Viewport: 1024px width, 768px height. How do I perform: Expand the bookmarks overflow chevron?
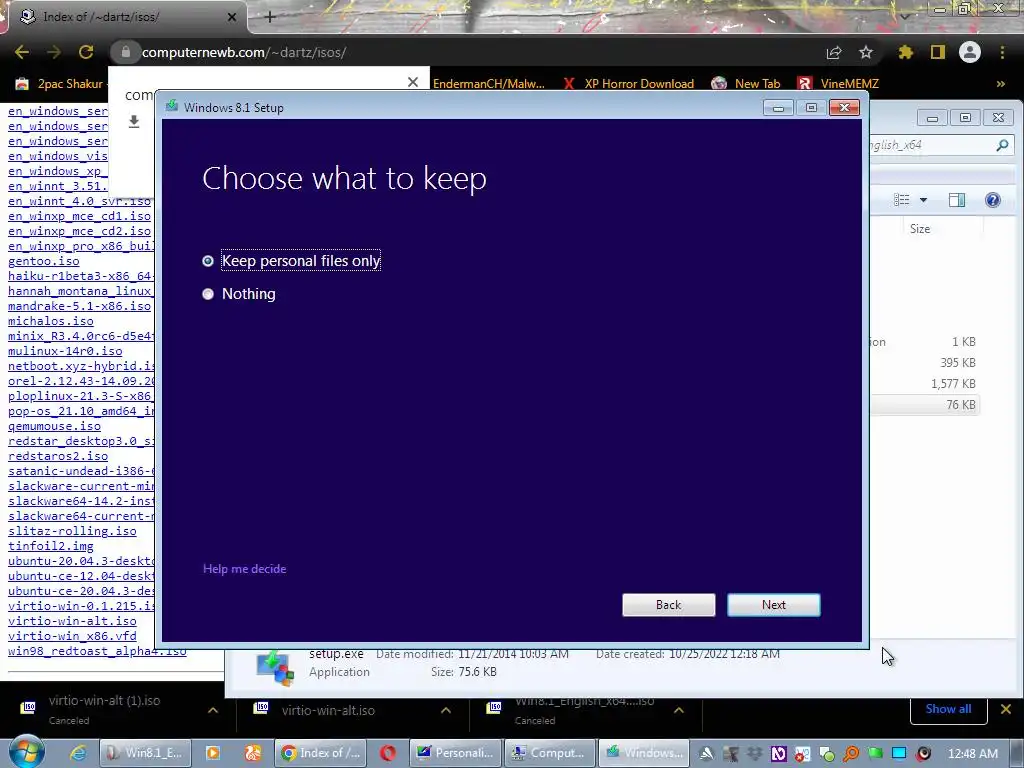coord(1000,84)
